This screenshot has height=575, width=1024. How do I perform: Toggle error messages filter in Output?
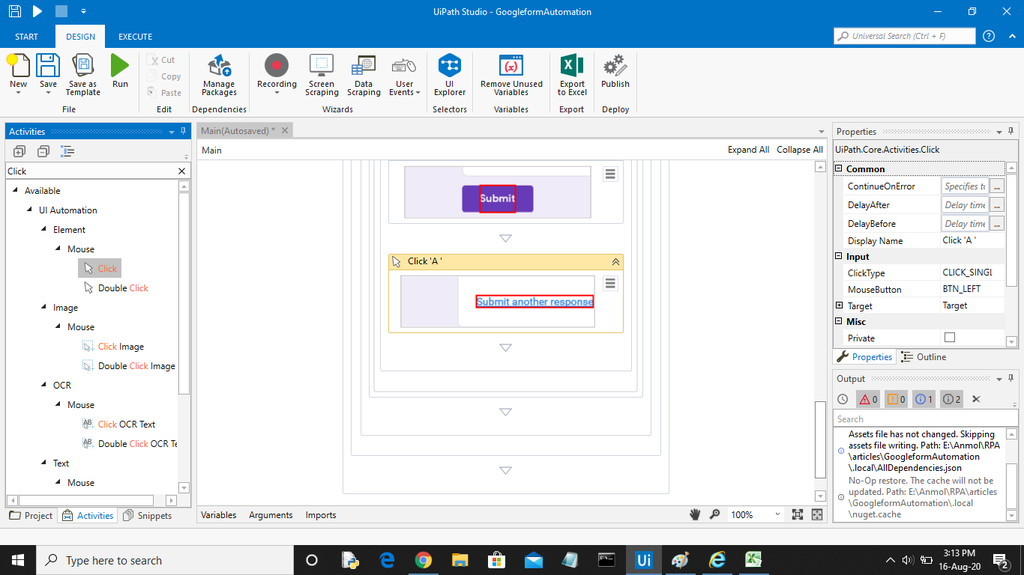click(869, 399)
